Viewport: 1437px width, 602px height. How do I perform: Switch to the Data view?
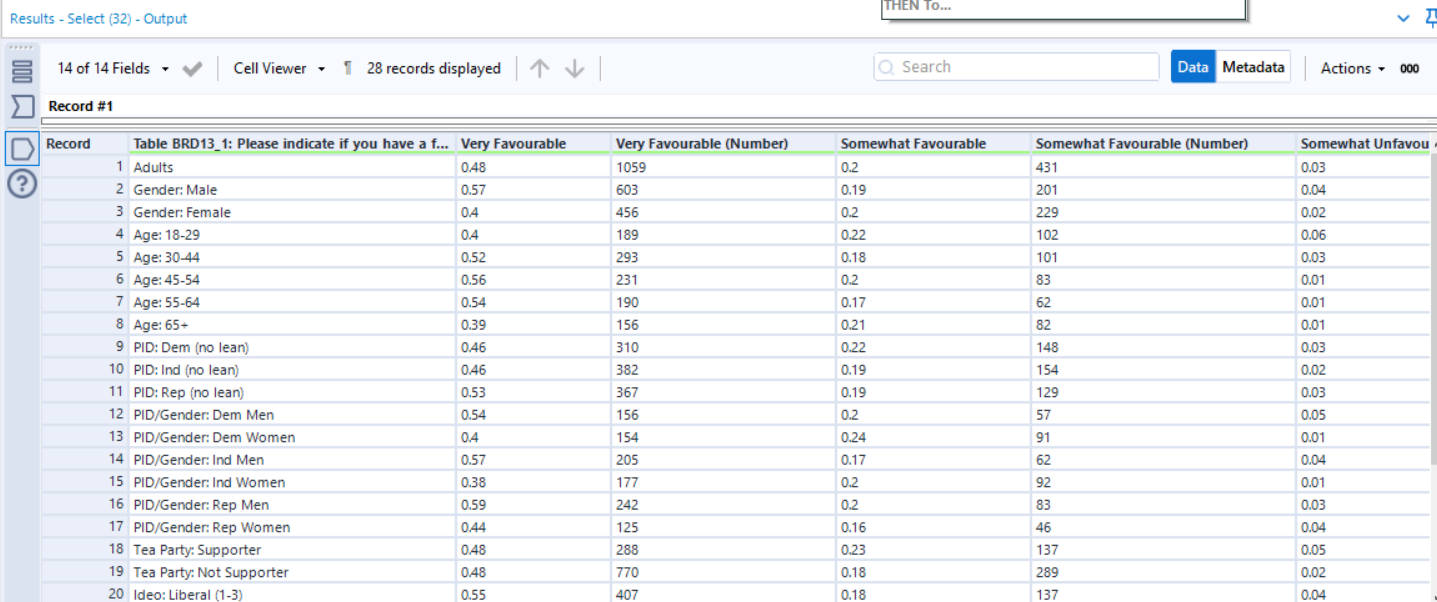(1193, 67)
